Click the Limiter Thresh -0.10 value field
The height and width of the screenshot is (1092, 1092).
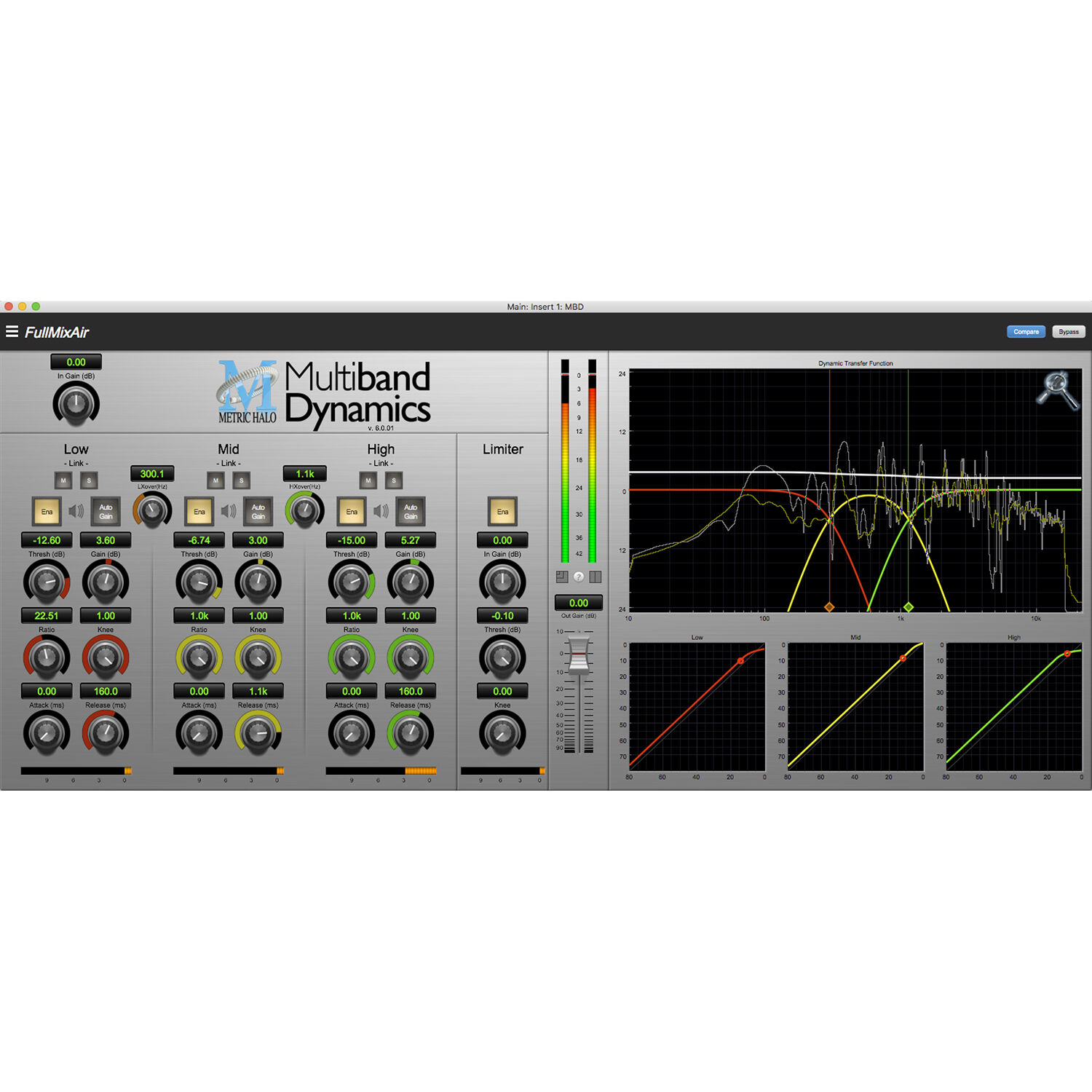pyautogui.click(x=502, y=616)
